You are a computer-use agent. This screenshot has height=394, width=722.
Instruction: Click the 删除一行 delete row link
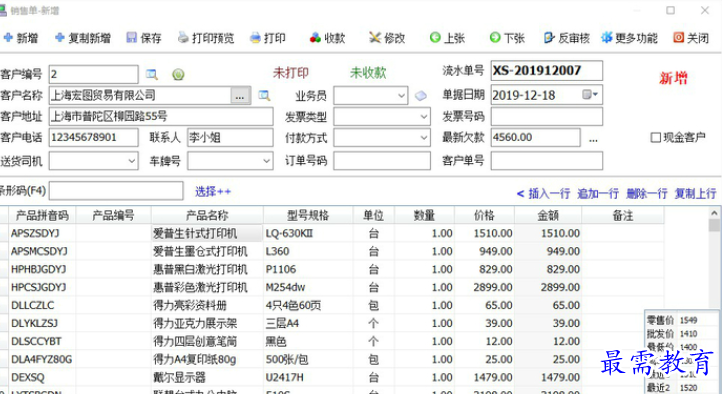click(x=647, y=194)
